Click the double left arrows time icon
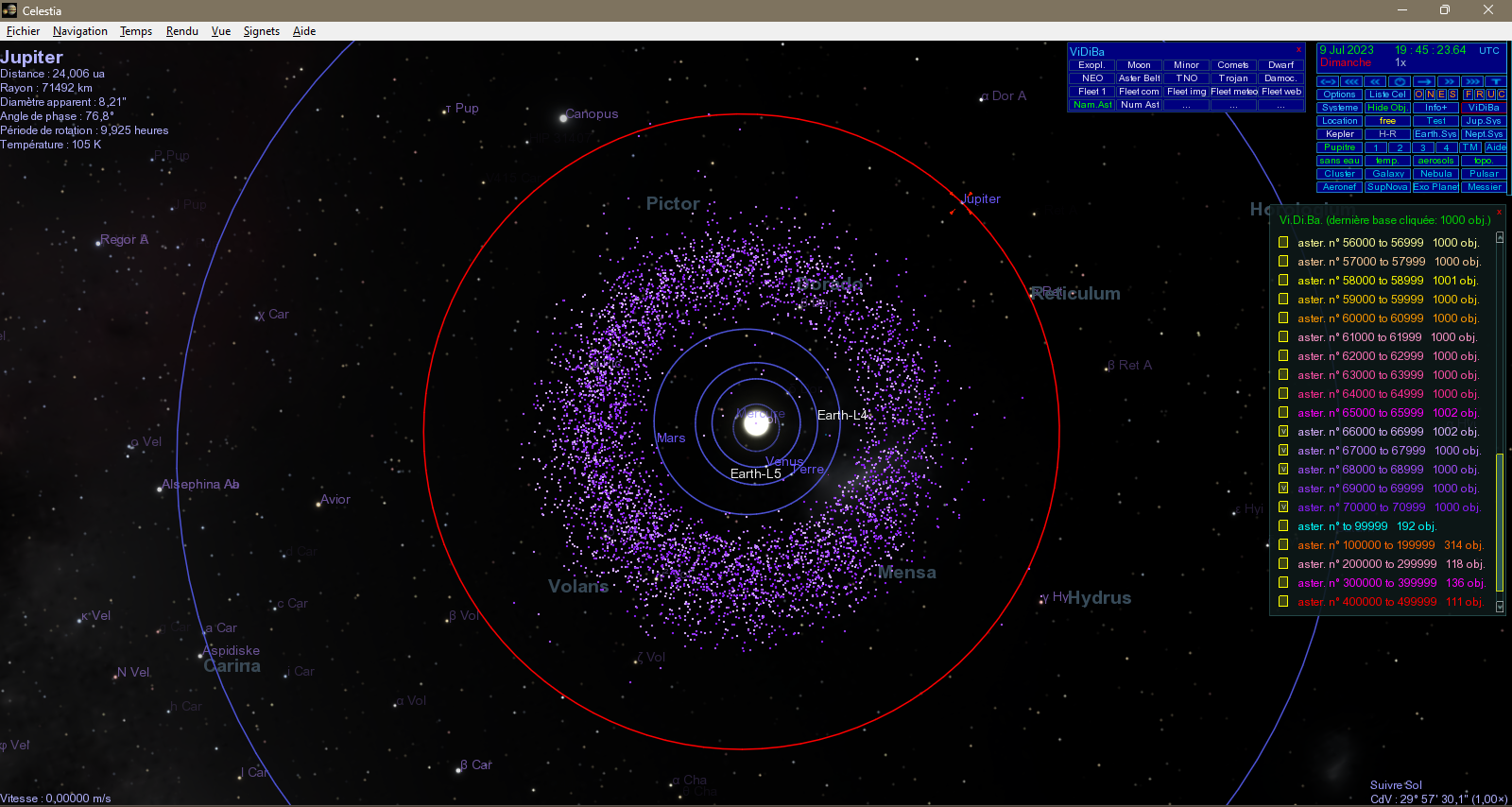This screenshot has height=807, width=1512. pos(1375,81)
